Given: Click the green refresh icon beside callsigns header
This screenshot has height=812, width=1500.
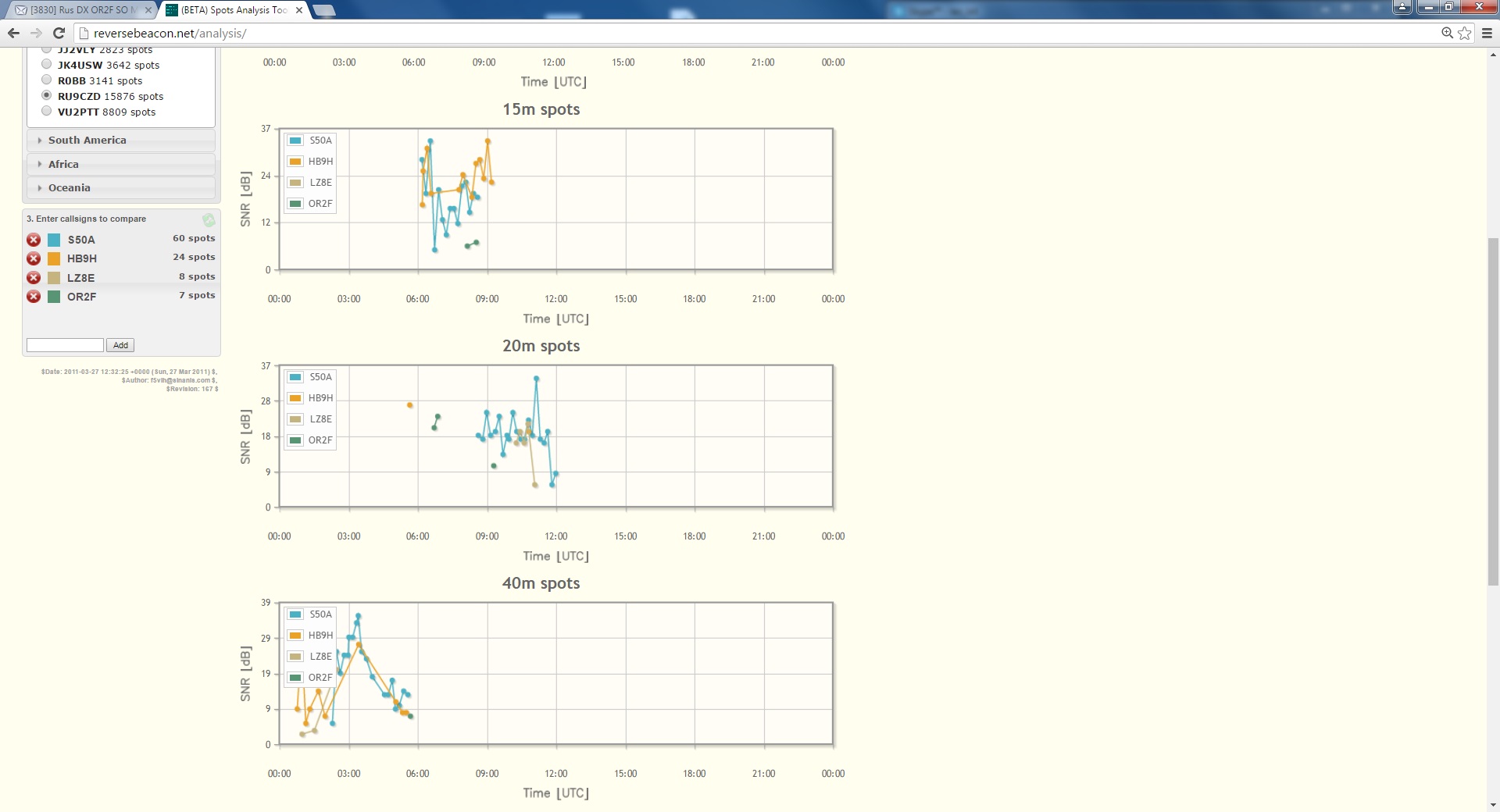Looking at the screenshot, I should [x=209, y=220].
